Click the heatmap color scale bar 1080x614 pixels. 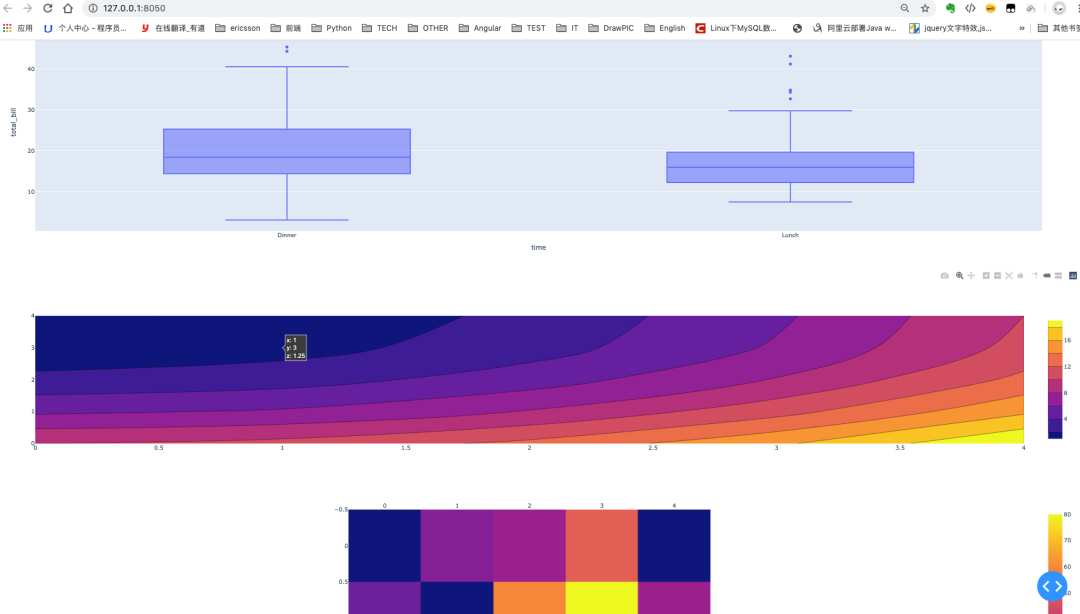1055,564
